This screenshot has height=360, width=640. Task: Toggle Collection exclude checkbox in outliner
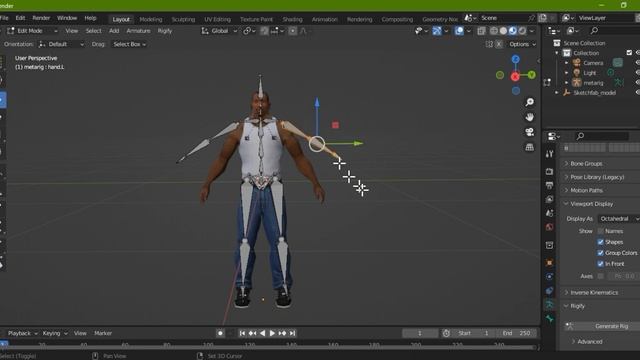(629, 53)
